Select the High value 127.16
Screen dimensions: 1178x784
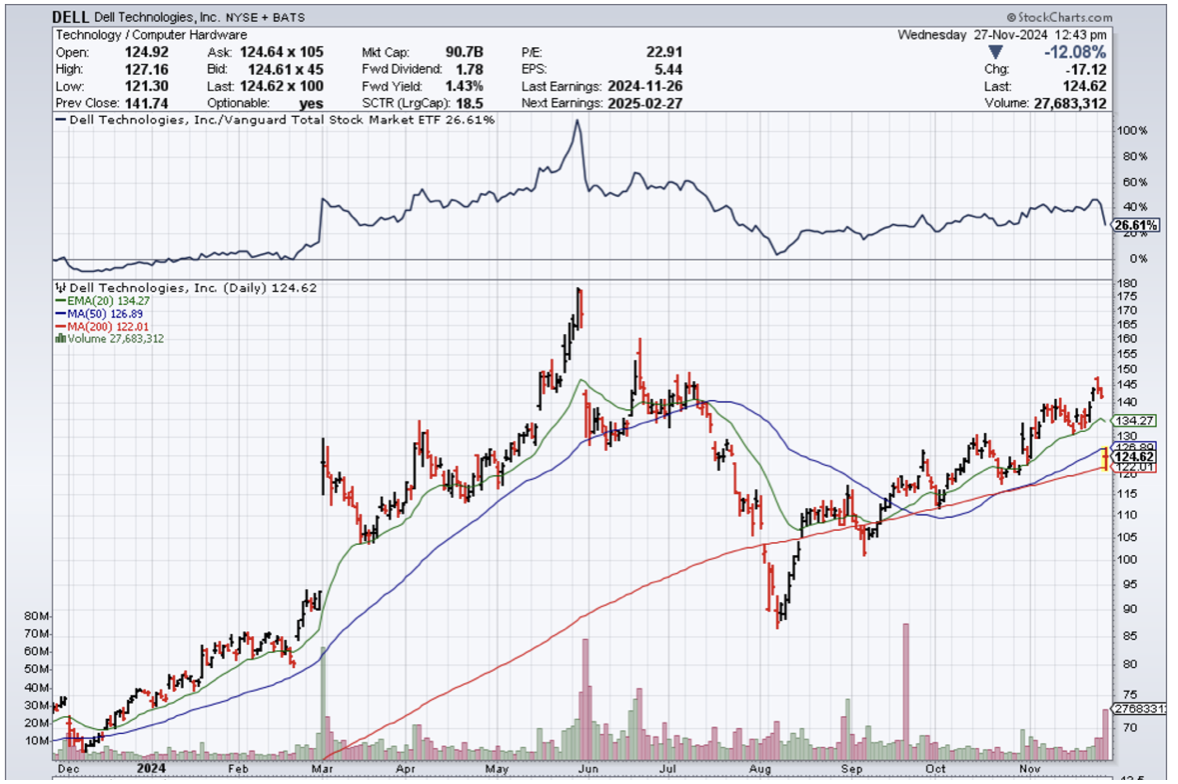(146, 70)
